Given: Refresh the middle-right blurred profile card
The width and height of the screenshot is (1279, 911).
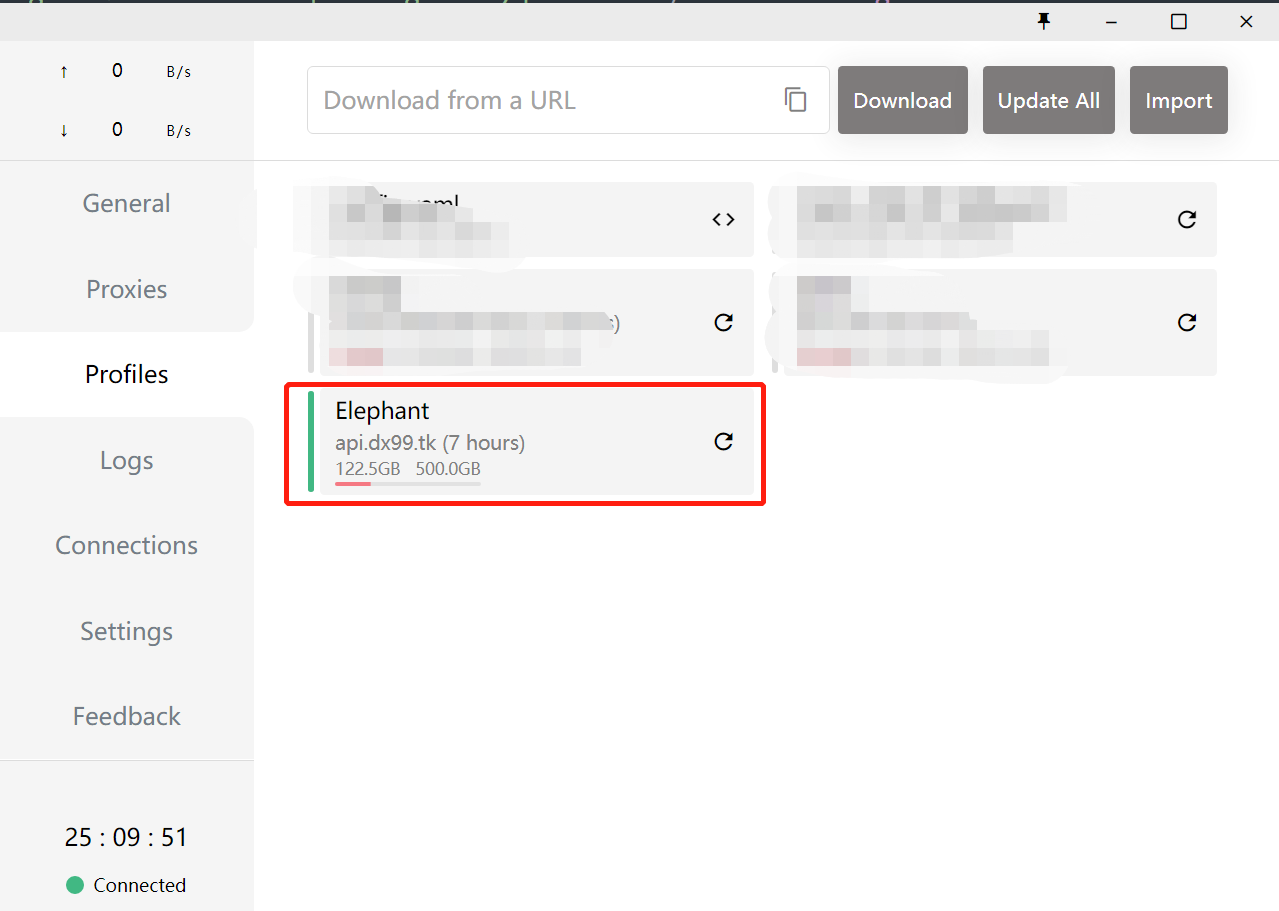Looking at the screenshot, I should tap(1186, 323).
